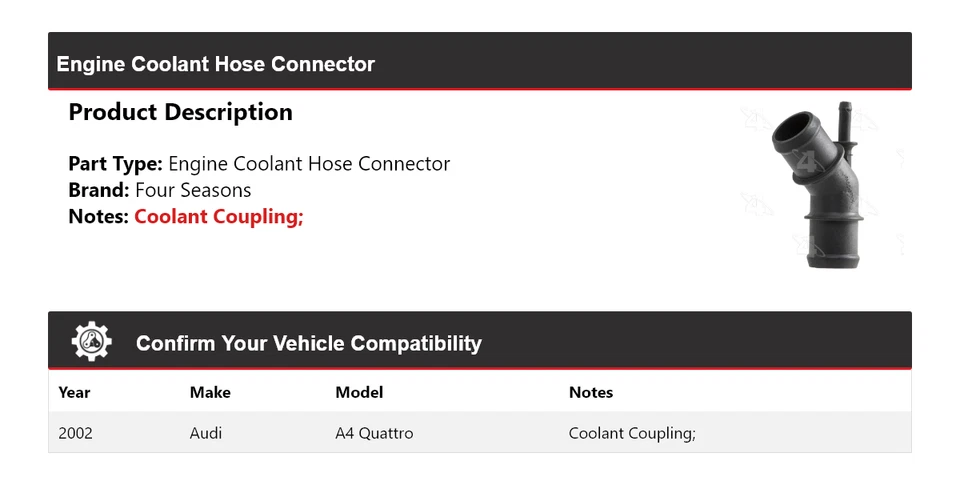960x485 pixels.
Task: Select the Make column header
Action: (x=210, y=392)
